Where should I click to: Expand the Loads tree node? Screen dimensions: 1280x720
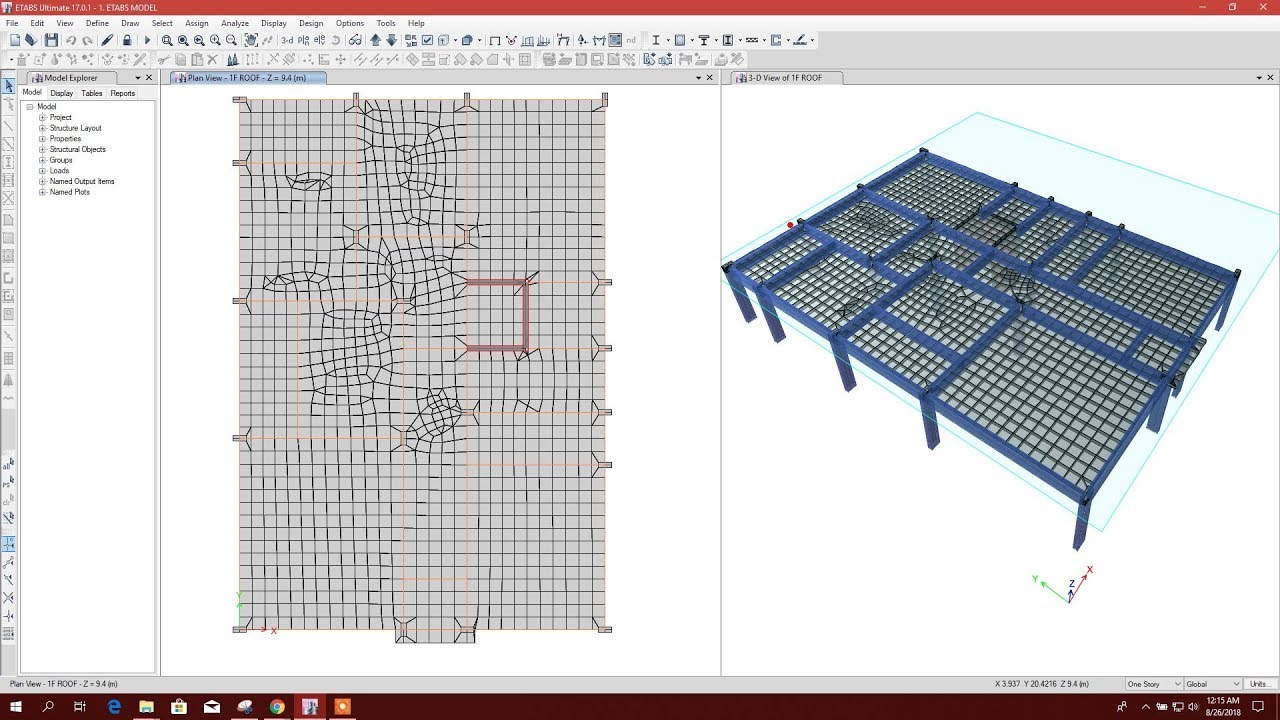41,170
